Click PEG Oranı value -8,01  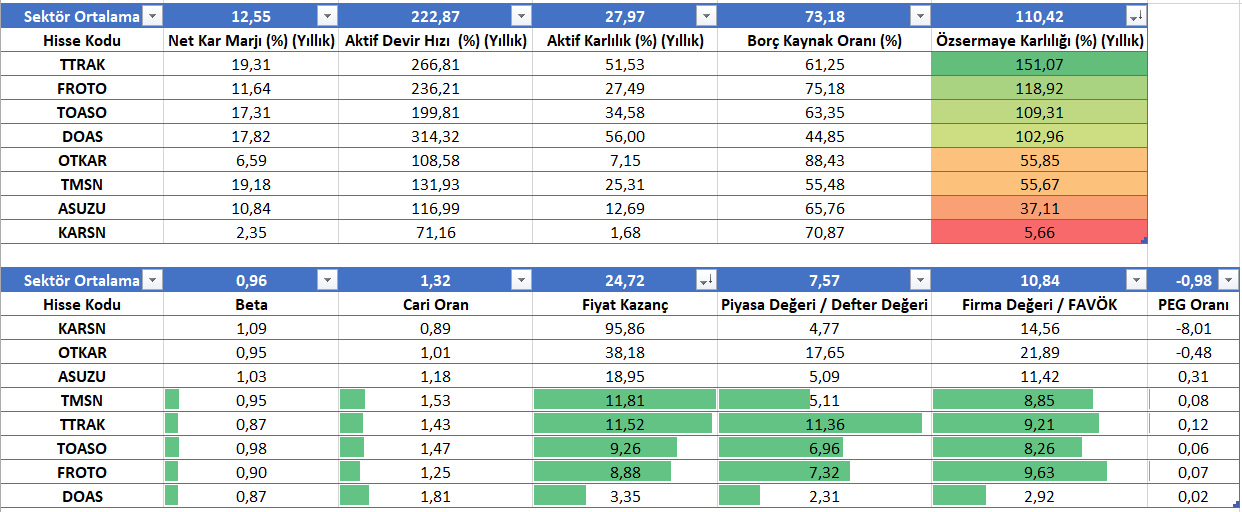(x=1194, y=328)
